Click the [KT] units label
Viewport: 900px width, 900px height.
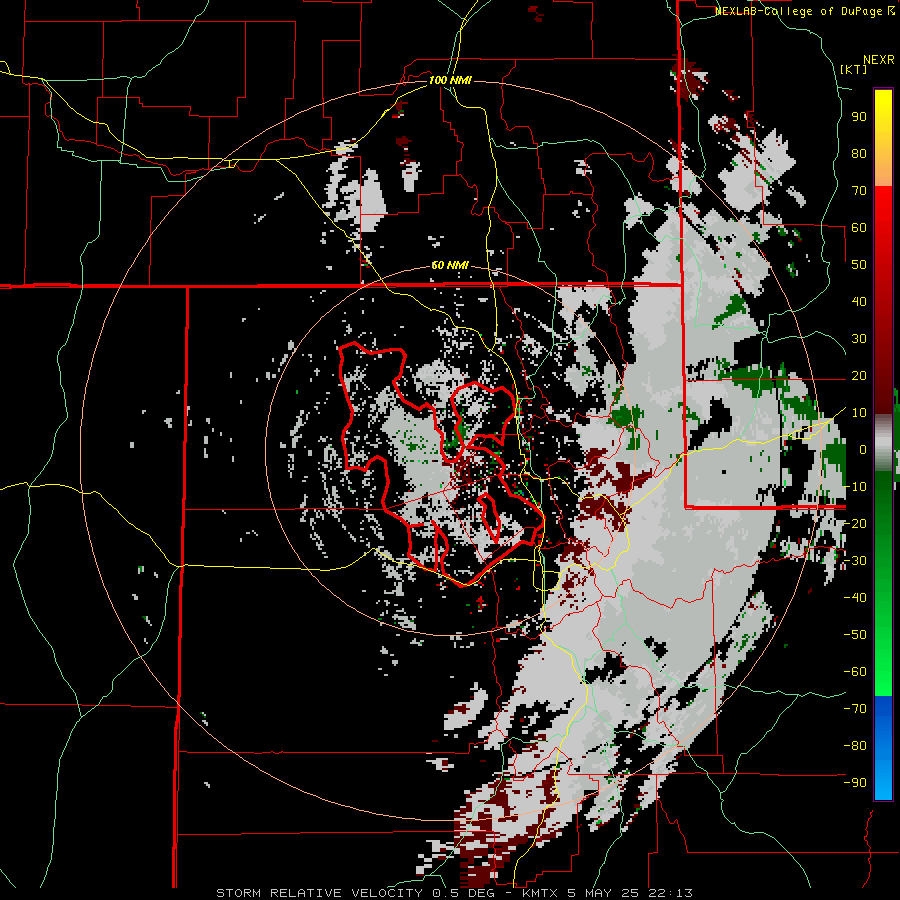point(853,69)
